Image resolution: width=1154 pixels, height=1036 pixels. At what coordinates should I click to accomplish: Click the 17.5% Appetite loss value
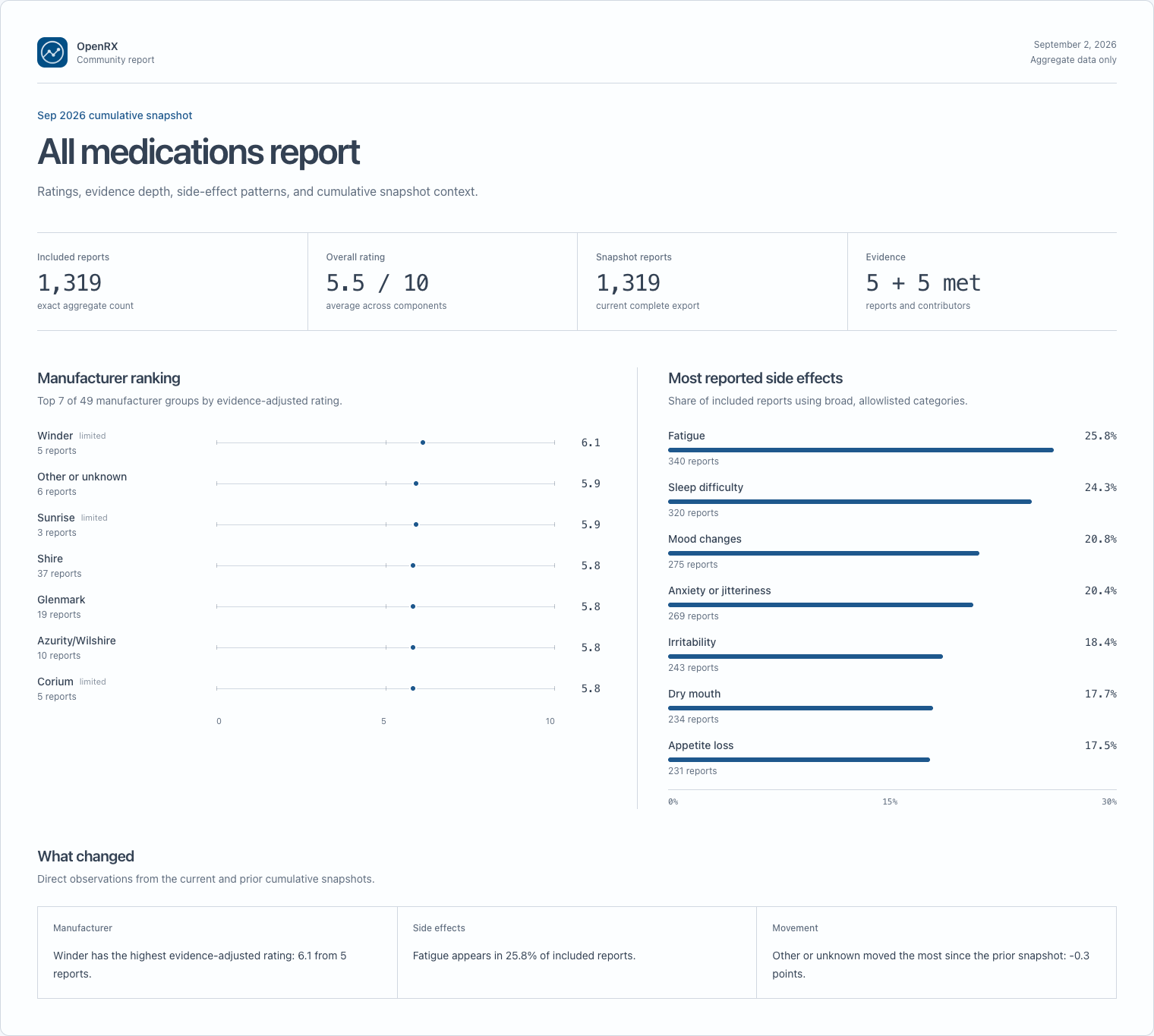(x=1101, y=745)
